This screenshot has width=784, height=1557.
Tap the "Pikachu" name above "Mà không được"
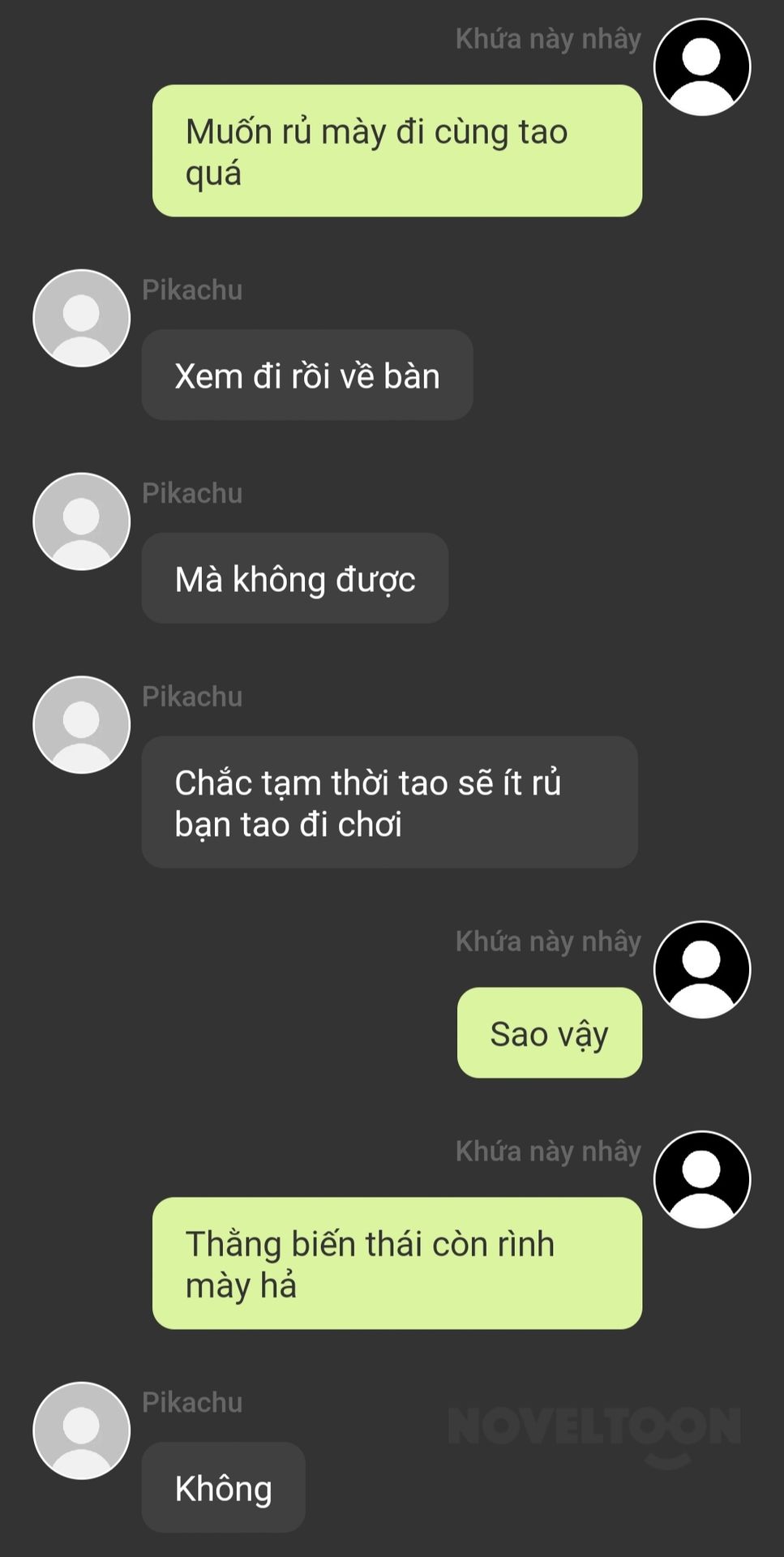(x=192, y=493)
